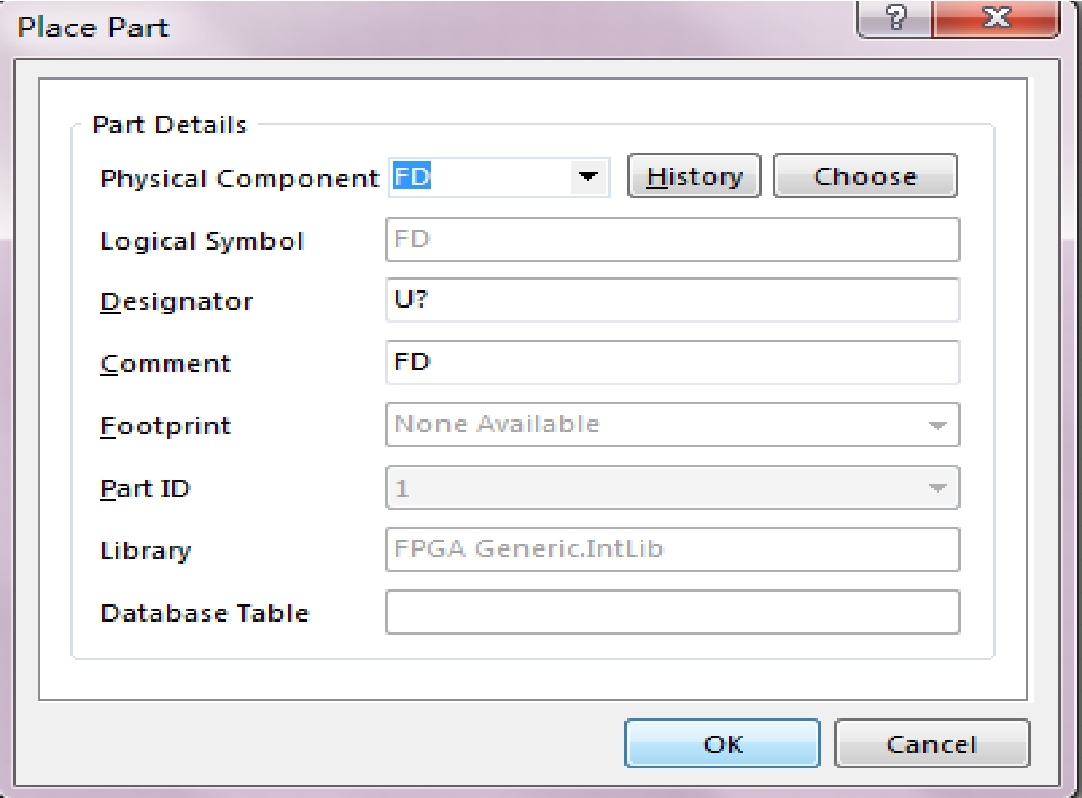Click the Library field showing FPGA Generic.IntLib
This screenshot has width=1082, height=798.
pos(672,549)
